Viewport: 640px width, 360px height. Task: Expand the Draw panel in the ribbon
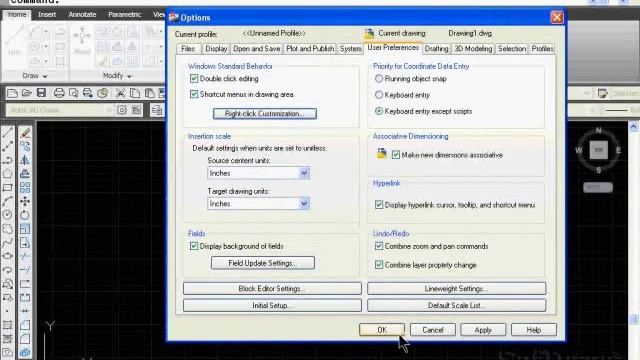pos(35,76)
